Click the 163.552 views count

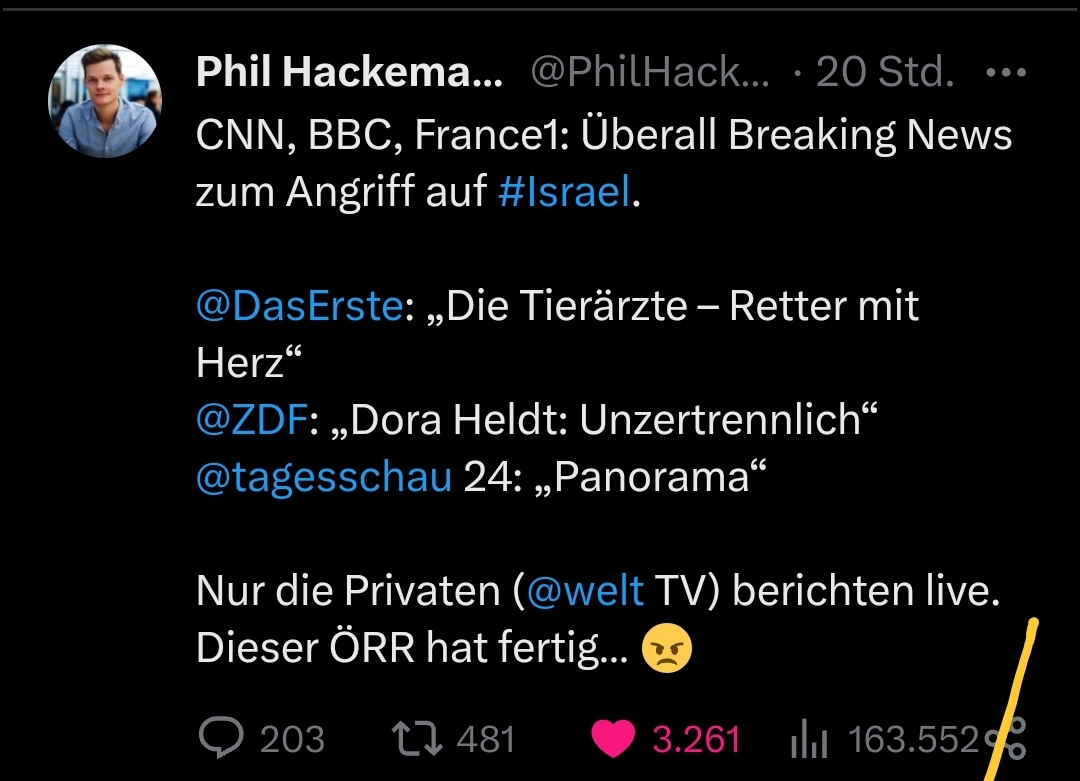coord(912,740)
